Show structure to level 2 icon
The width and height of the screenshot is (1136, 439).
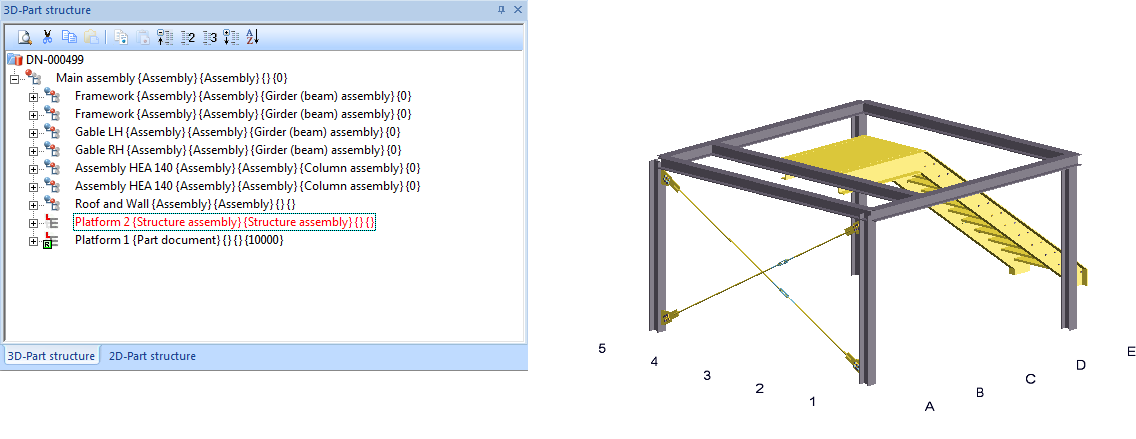188,38
